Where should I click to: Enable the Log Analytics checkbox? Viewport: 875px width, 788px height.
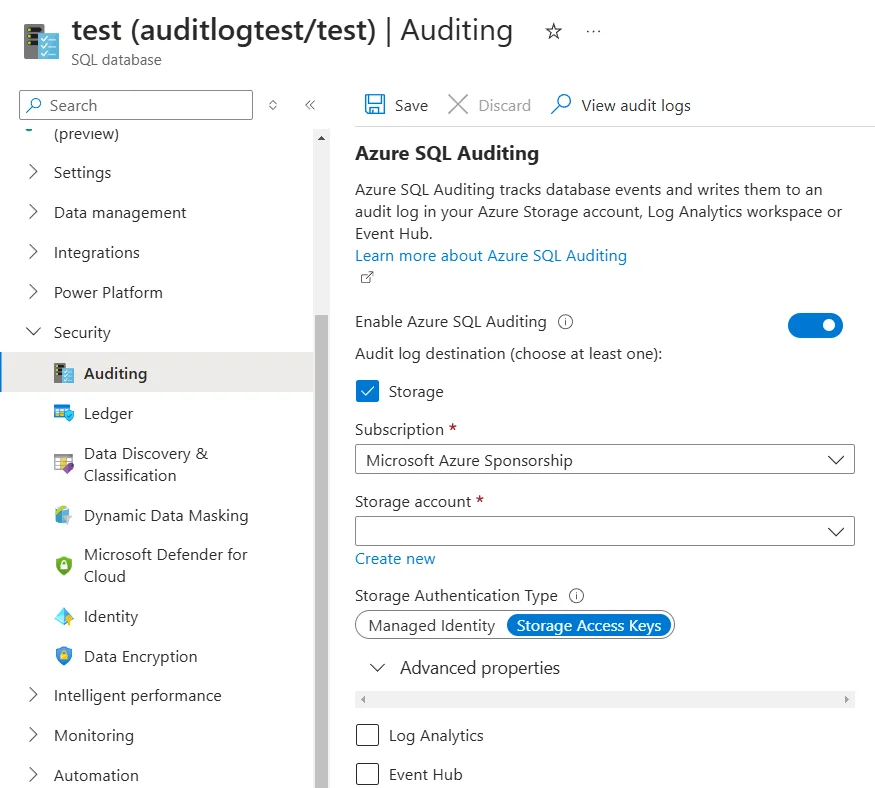(x=367, y=735)
